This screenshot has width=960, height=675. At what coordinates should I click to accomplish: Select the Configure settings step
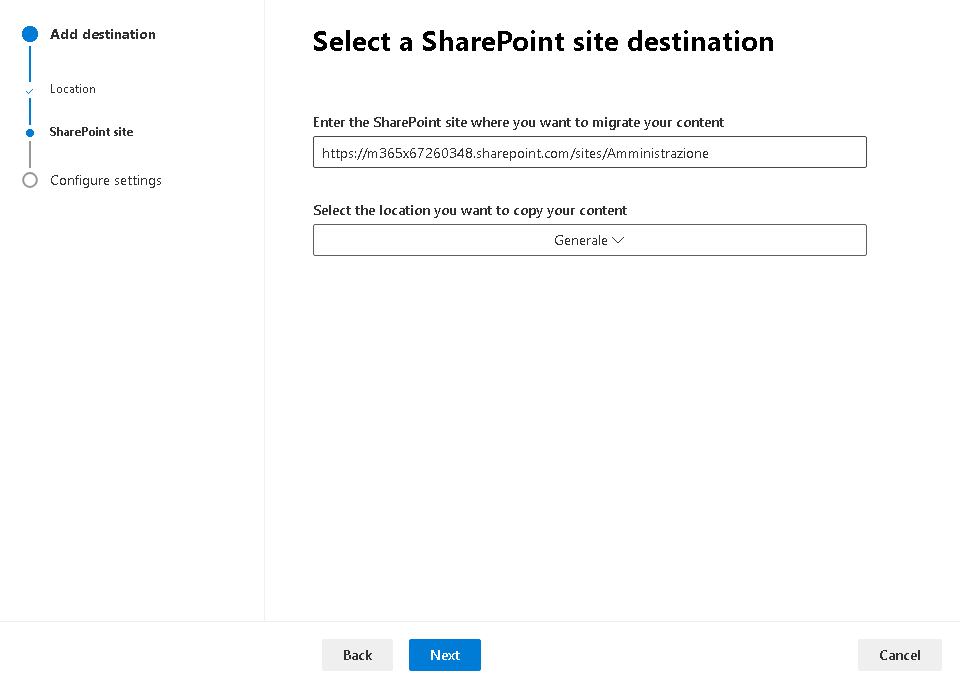pos(106,180)
